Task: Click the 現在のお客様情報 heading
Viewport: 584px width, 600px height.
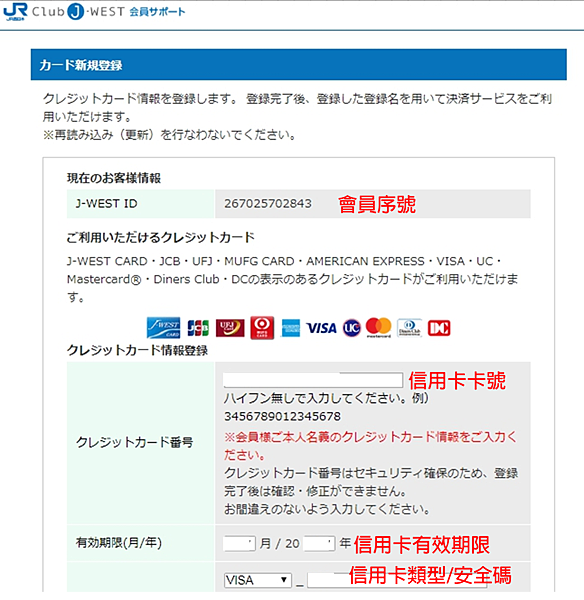Action: (114, 178)
